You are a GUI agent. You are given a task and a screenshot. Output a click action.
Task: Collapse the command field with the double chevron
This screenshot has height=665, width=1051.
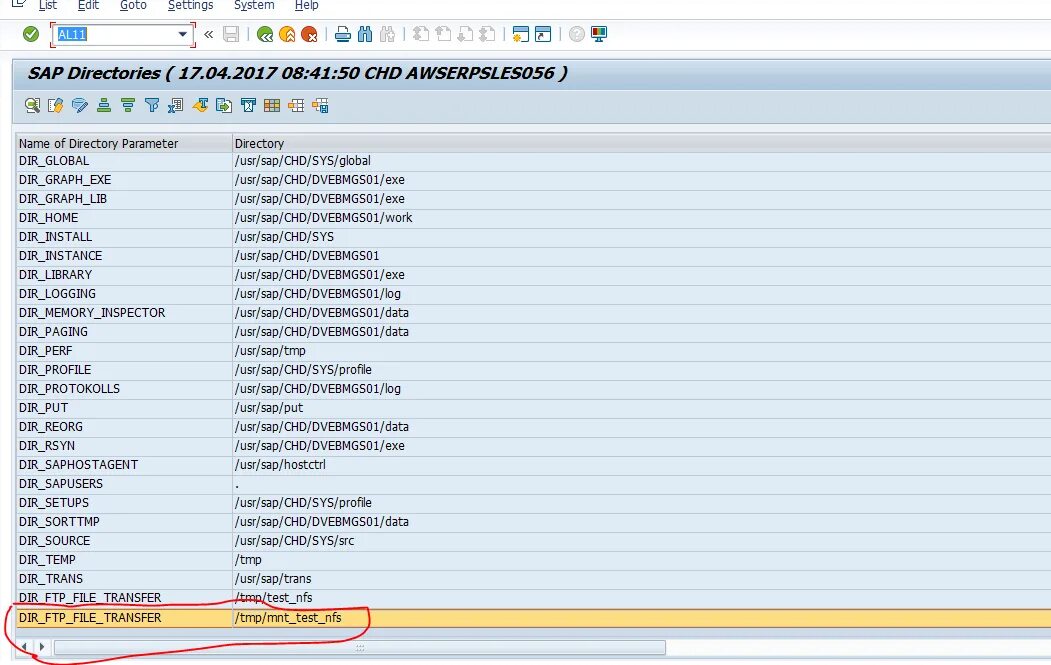tap(208, 34)
